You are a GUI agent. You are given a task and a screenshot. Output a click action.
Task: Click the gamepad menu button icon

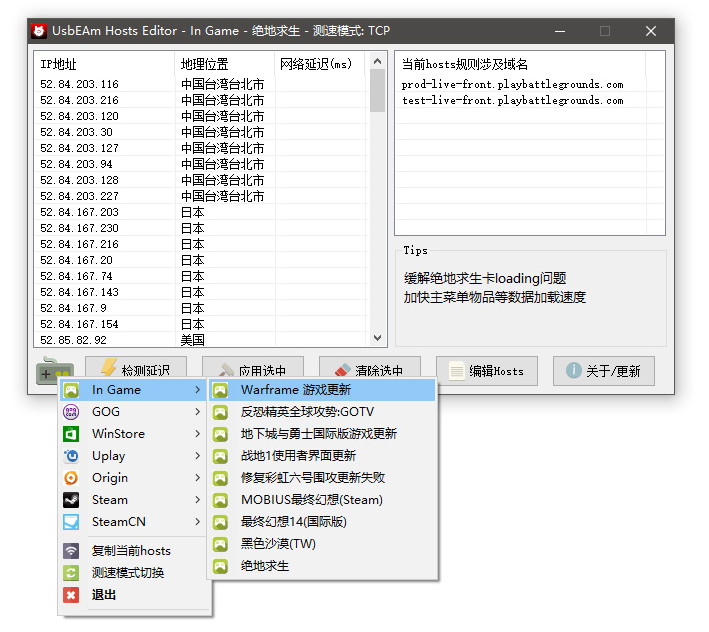[x=55, y=371]
